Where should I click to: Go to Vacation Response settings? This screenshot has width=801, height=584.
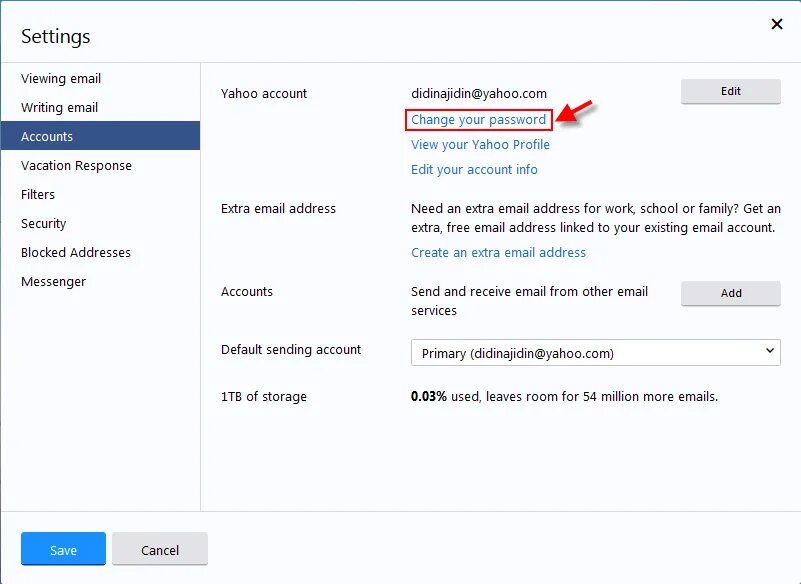point(100,165)
